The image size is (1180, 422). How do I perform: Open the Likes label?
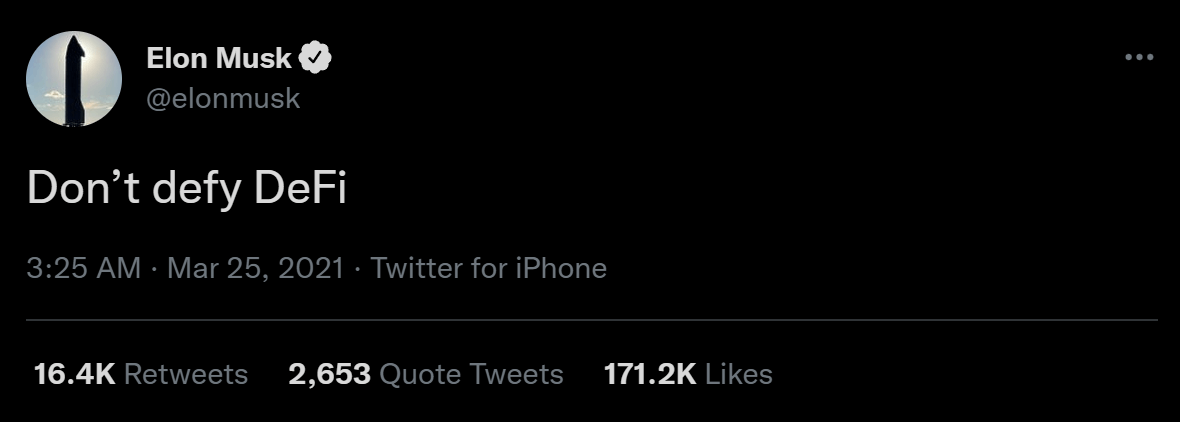739,374
